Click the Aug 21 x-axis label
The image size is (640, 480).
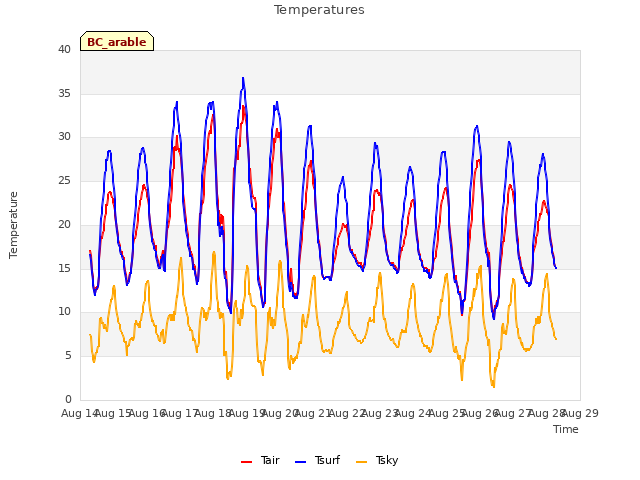(313, 413)
